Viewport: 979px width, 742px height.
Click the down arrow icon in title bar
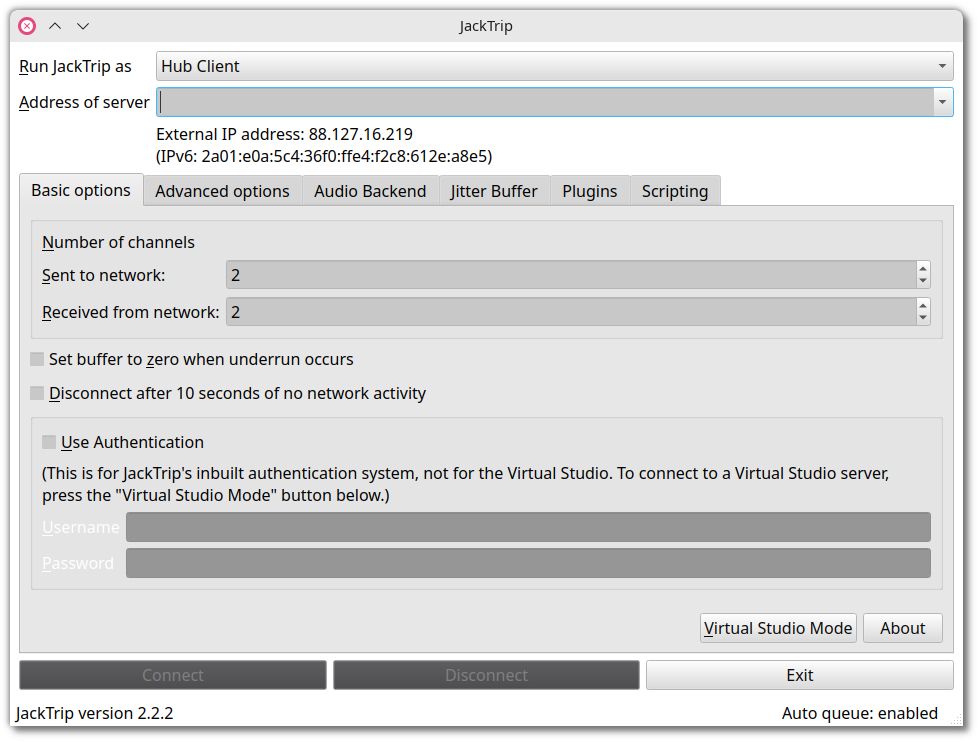83,26
